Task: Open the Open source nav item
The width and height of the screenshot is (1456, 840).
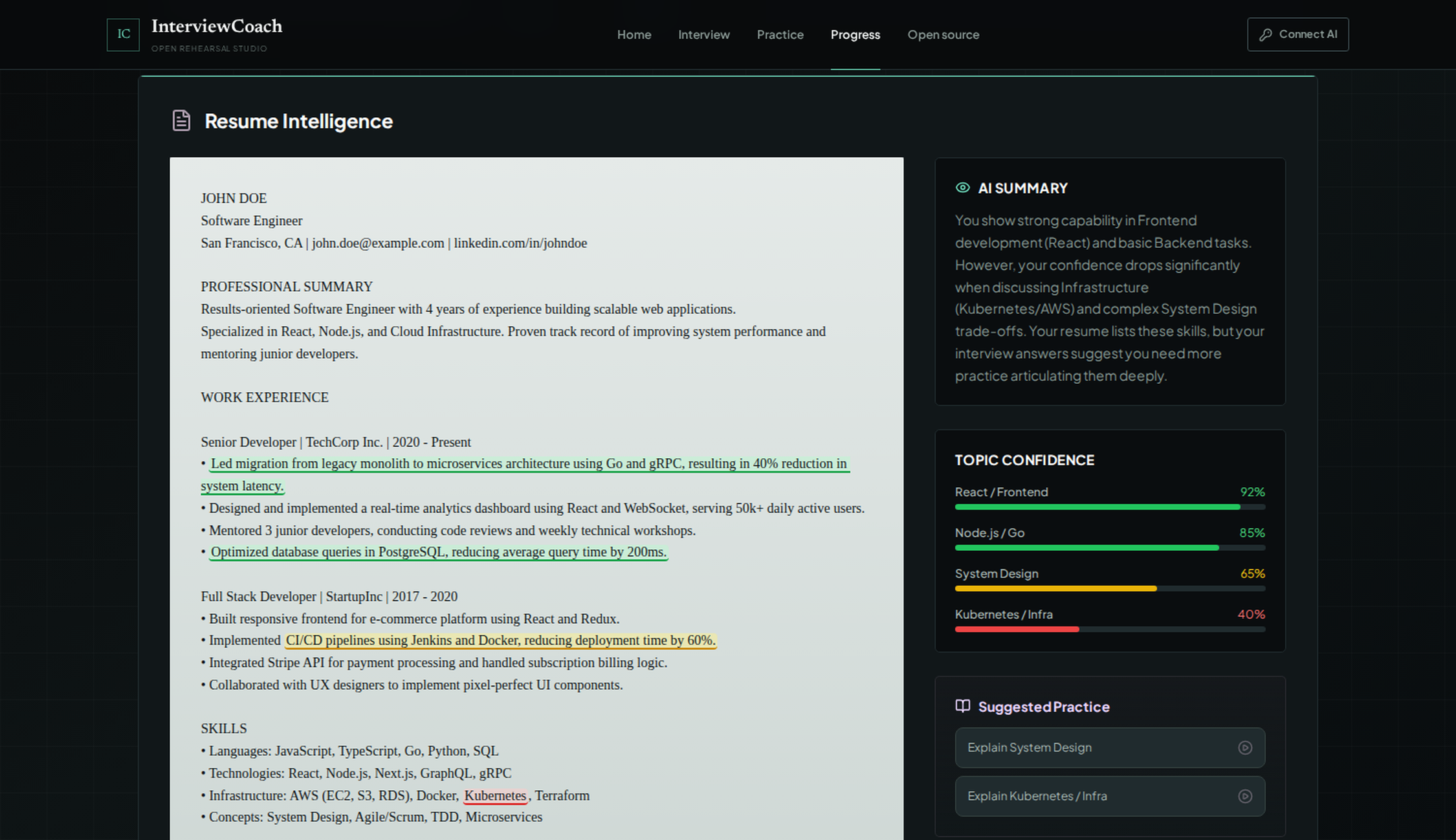Action: click(943, 35)
